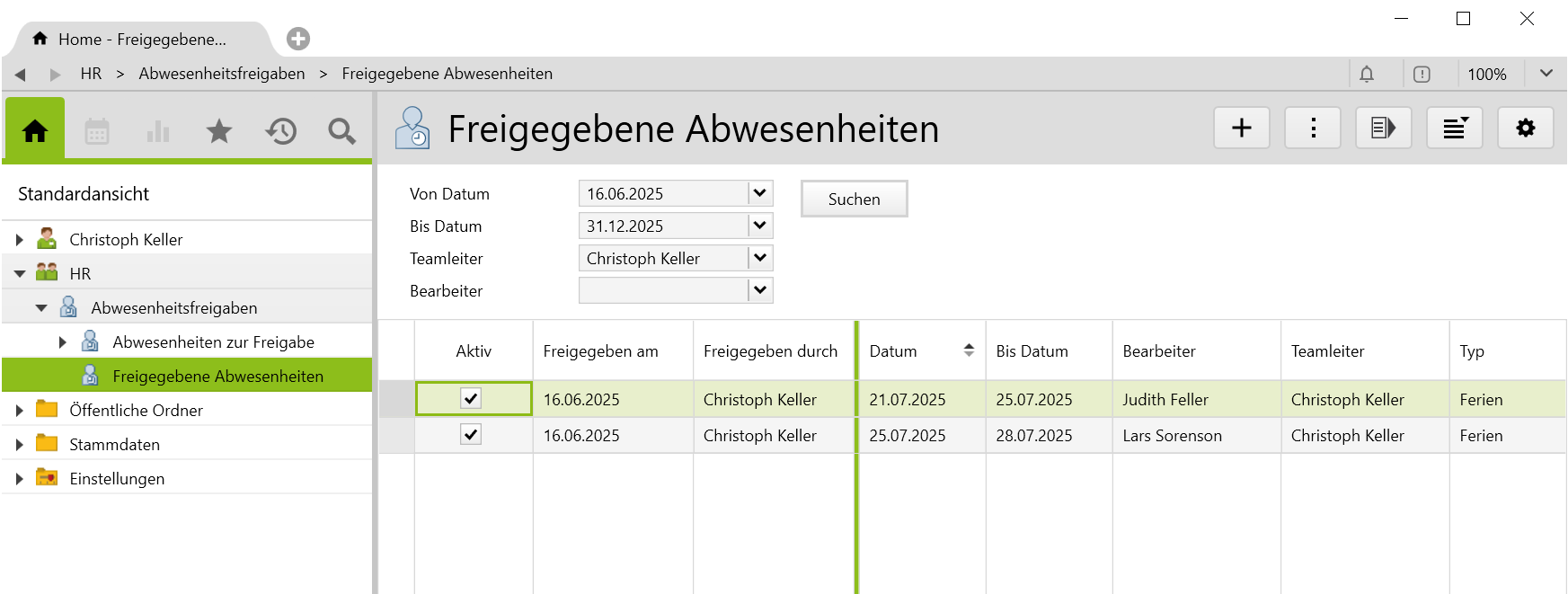Image resolution: width=1568 pixels, height=594 pixels.
Task: Open the history clock icon
Action: pos(280,131)
